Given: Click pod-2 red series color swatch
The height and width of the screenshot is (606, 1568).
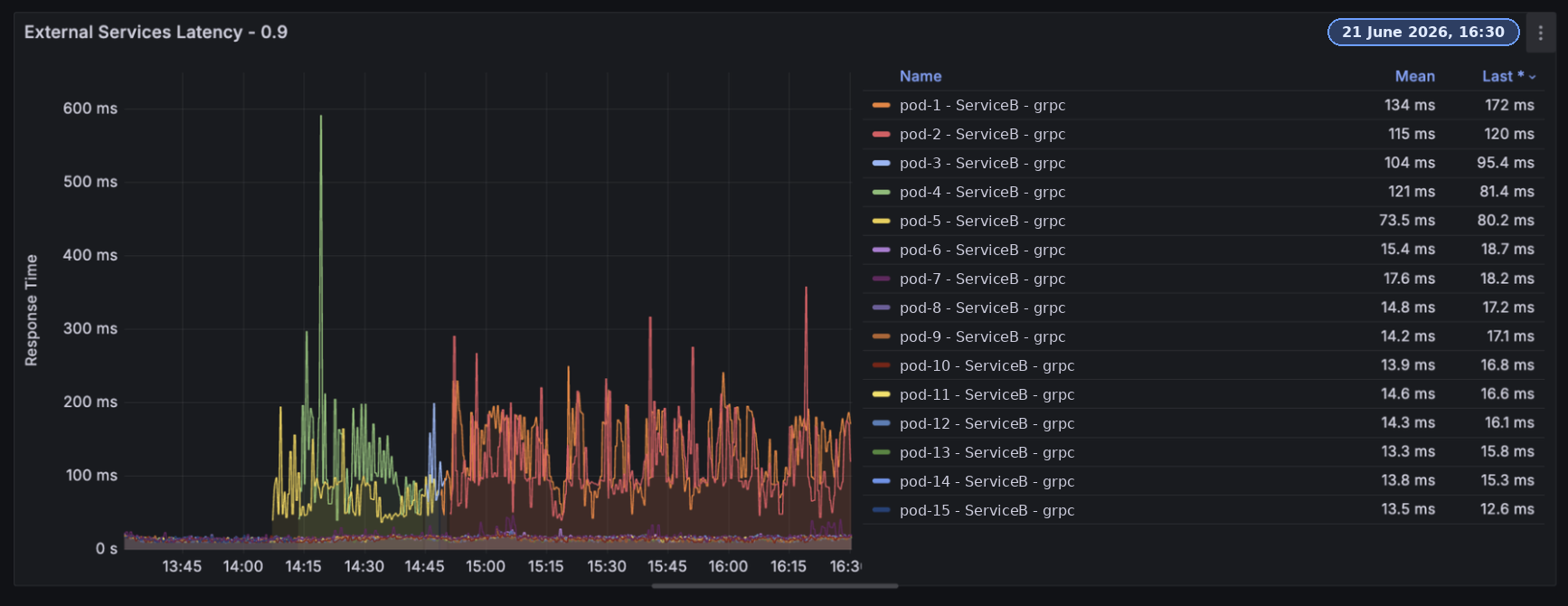Looking at the screenshot, I should point(881,135).
